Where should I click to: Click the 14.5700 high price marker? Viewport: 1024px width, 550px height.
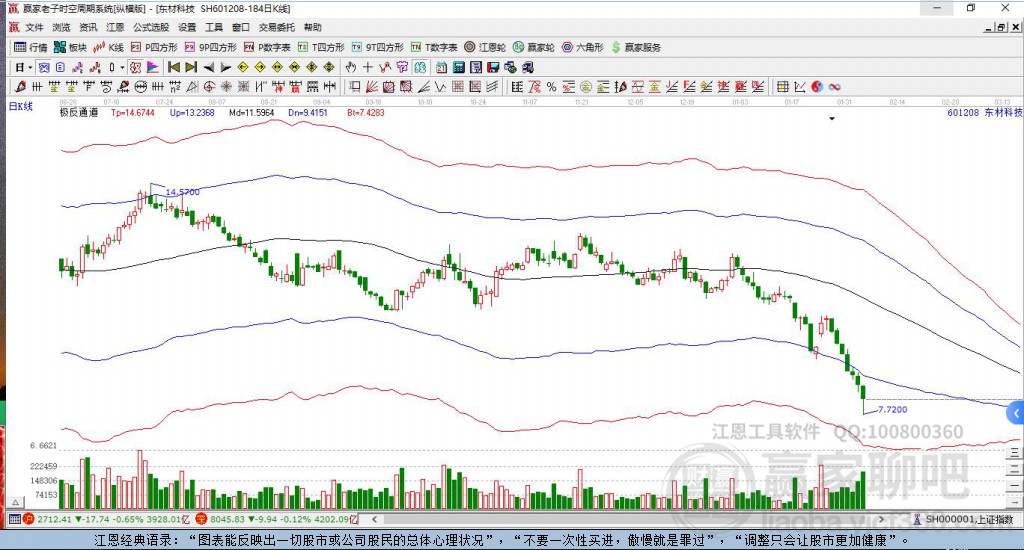click(182, 192)
